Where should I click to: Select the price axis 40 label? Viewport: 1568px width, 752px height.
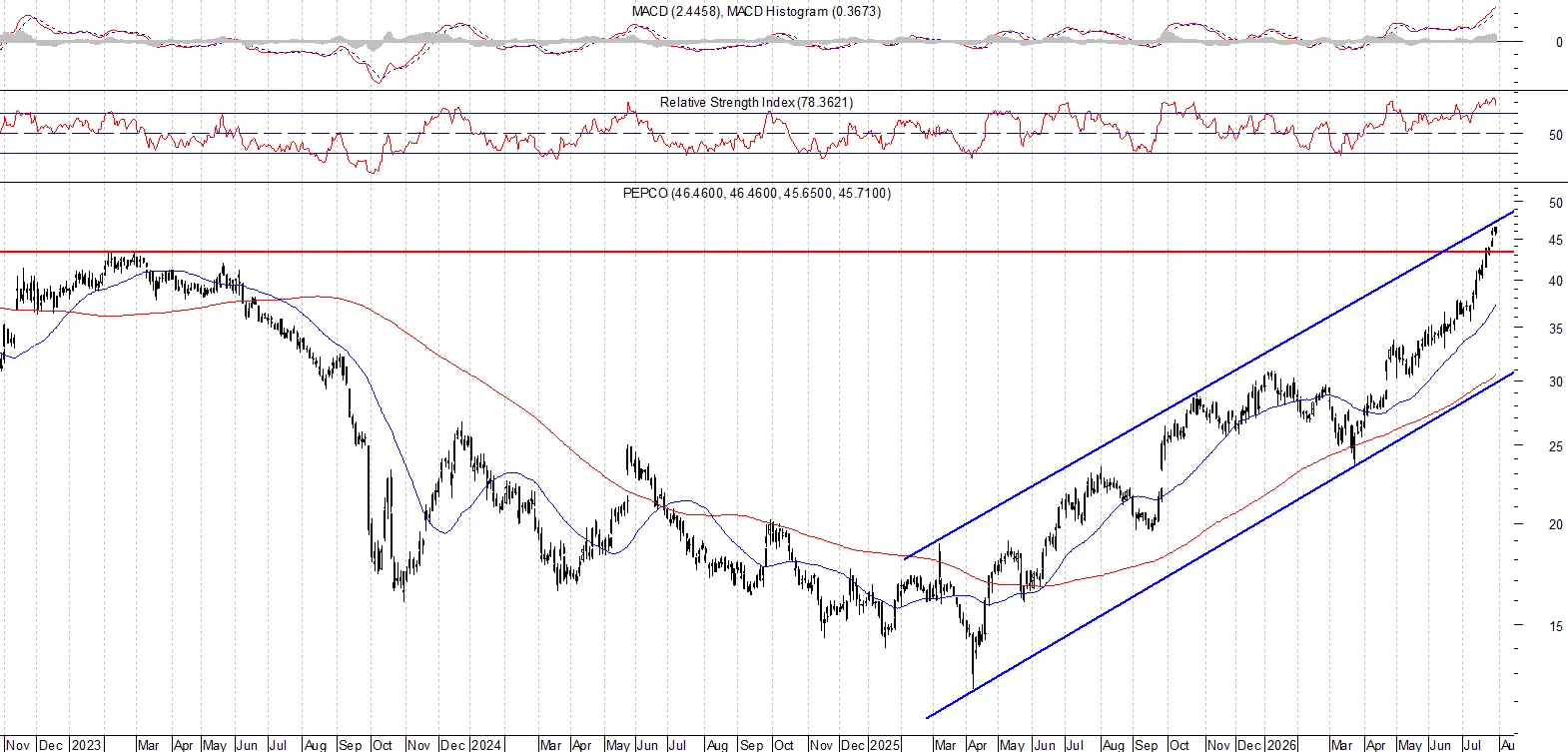pos(1556,281)
